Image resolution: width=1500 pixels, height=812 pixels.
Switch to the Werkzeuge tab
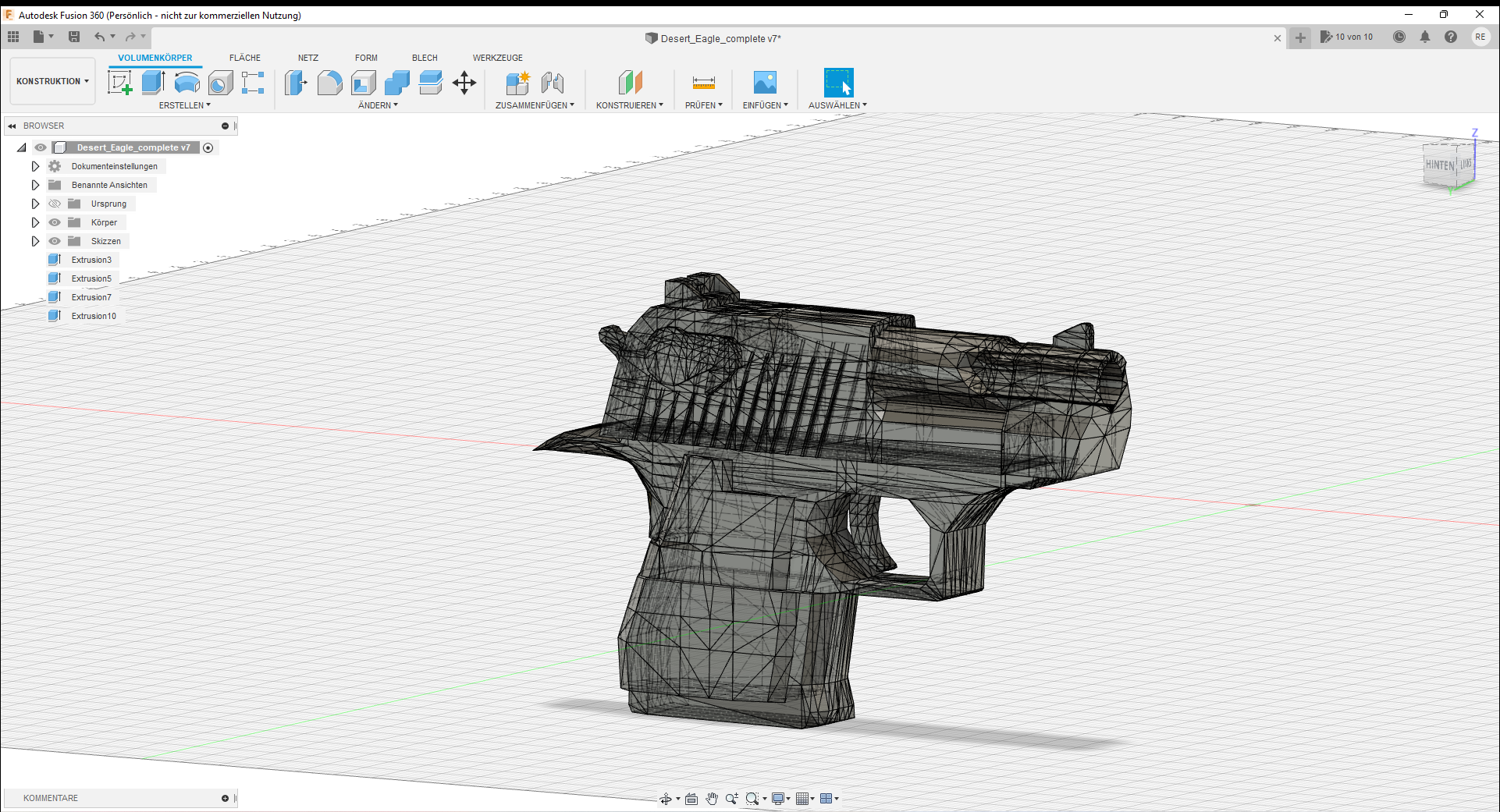[x=498, y=58]
